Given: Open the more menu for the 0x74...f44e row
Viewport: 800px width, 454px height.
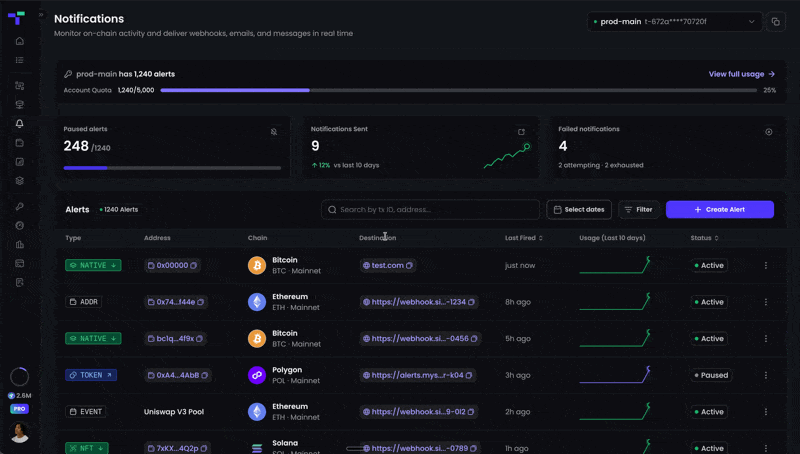Looking at the screenshot, I should click(x=765, y=302).
